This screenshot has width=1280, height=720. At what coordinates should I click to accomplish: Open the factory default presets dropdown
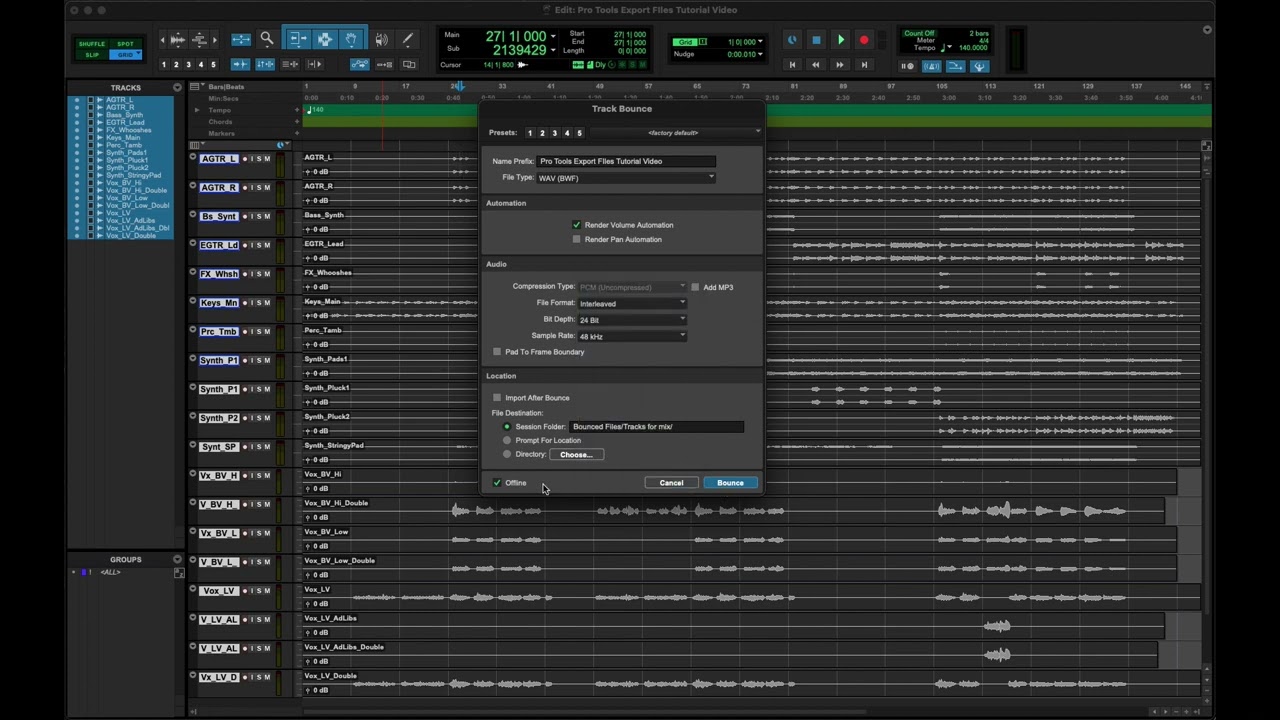tap(675, 133)
